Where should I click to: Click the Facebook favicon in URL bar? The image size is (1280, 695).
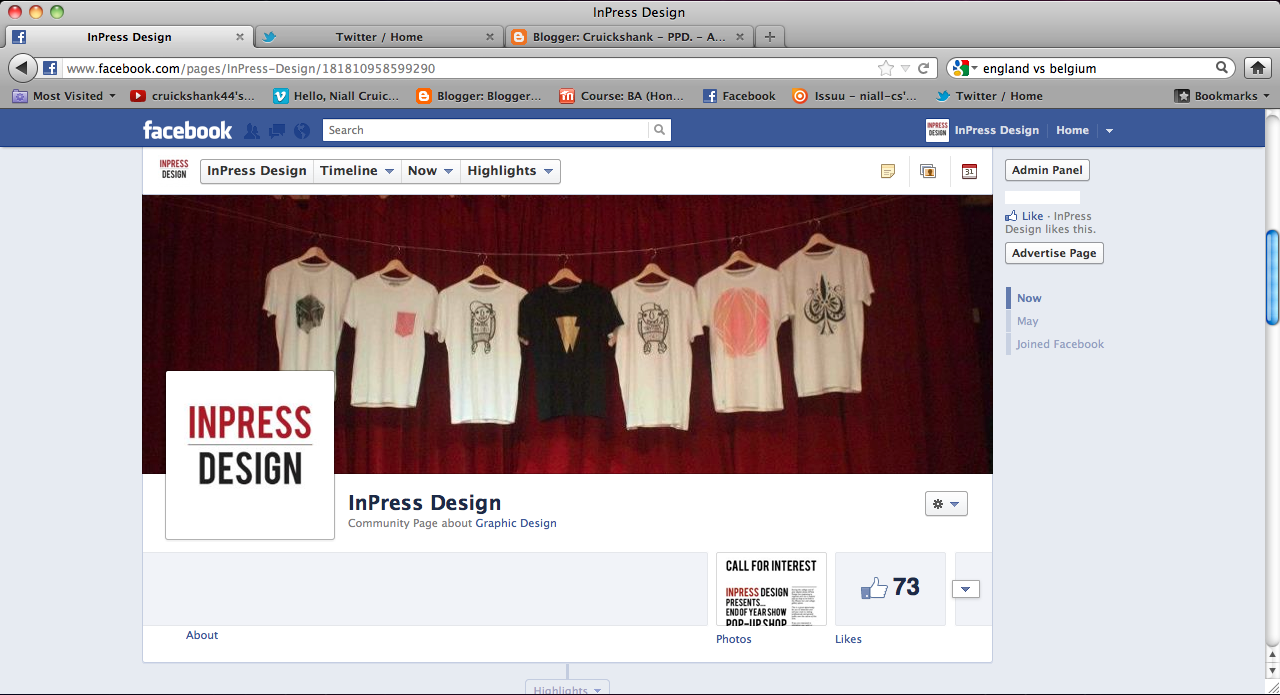[x=50, y=69]
